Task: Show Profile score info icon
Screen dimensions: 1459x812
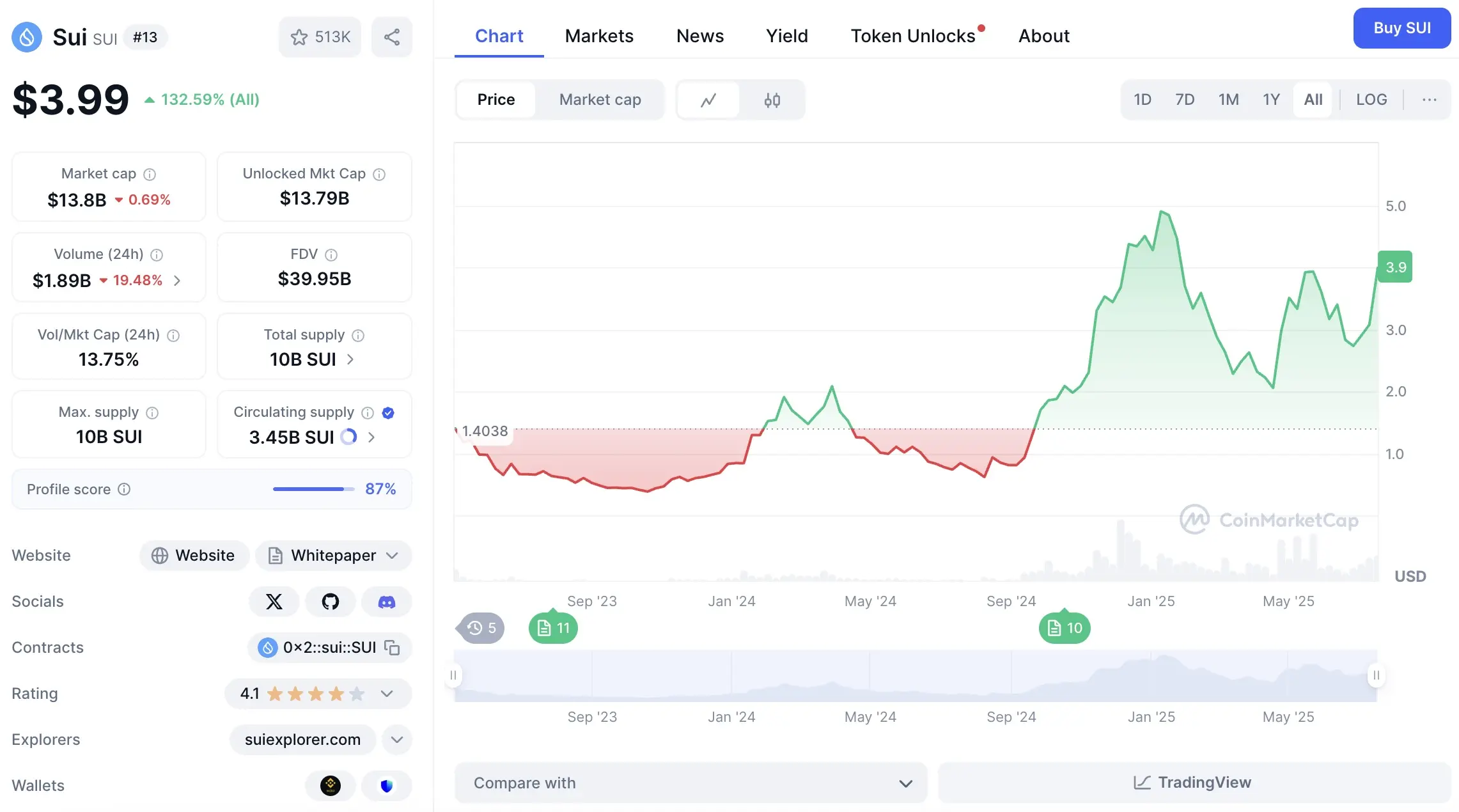Action: (125, 489)
